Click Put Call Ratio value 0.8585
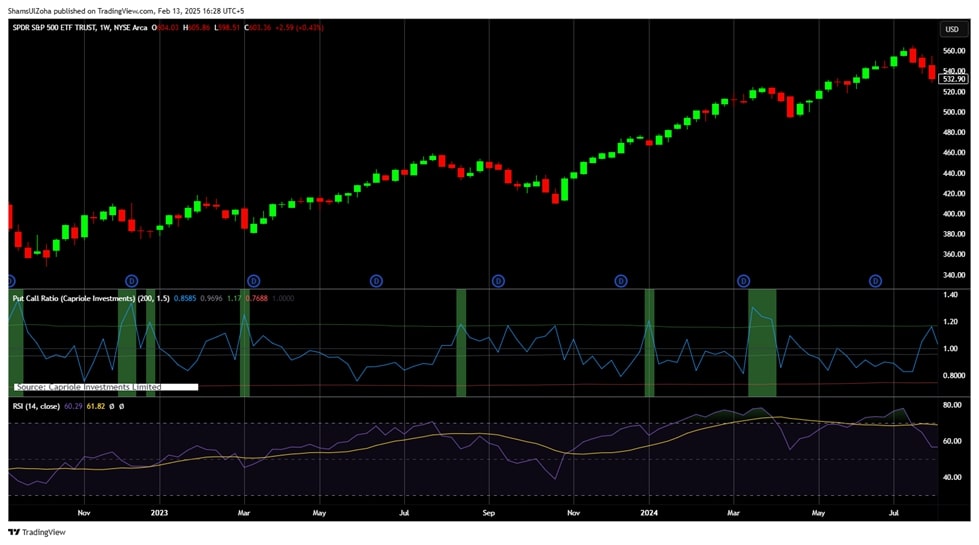 point(184,298)
